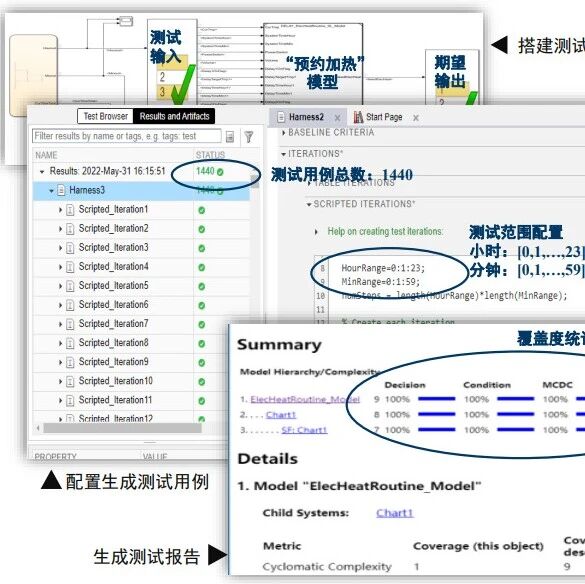Click the filter results input field
The image size is (585, 584).
coord(126,136)
